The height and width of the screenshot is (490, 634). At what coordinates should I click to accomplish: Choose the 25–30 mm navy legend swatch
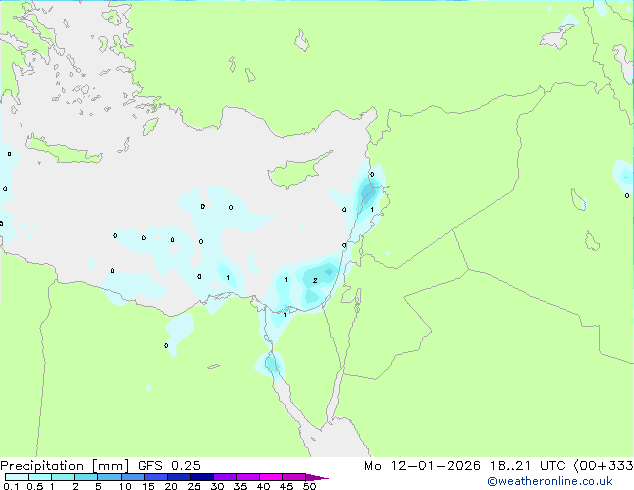point(201,477)
